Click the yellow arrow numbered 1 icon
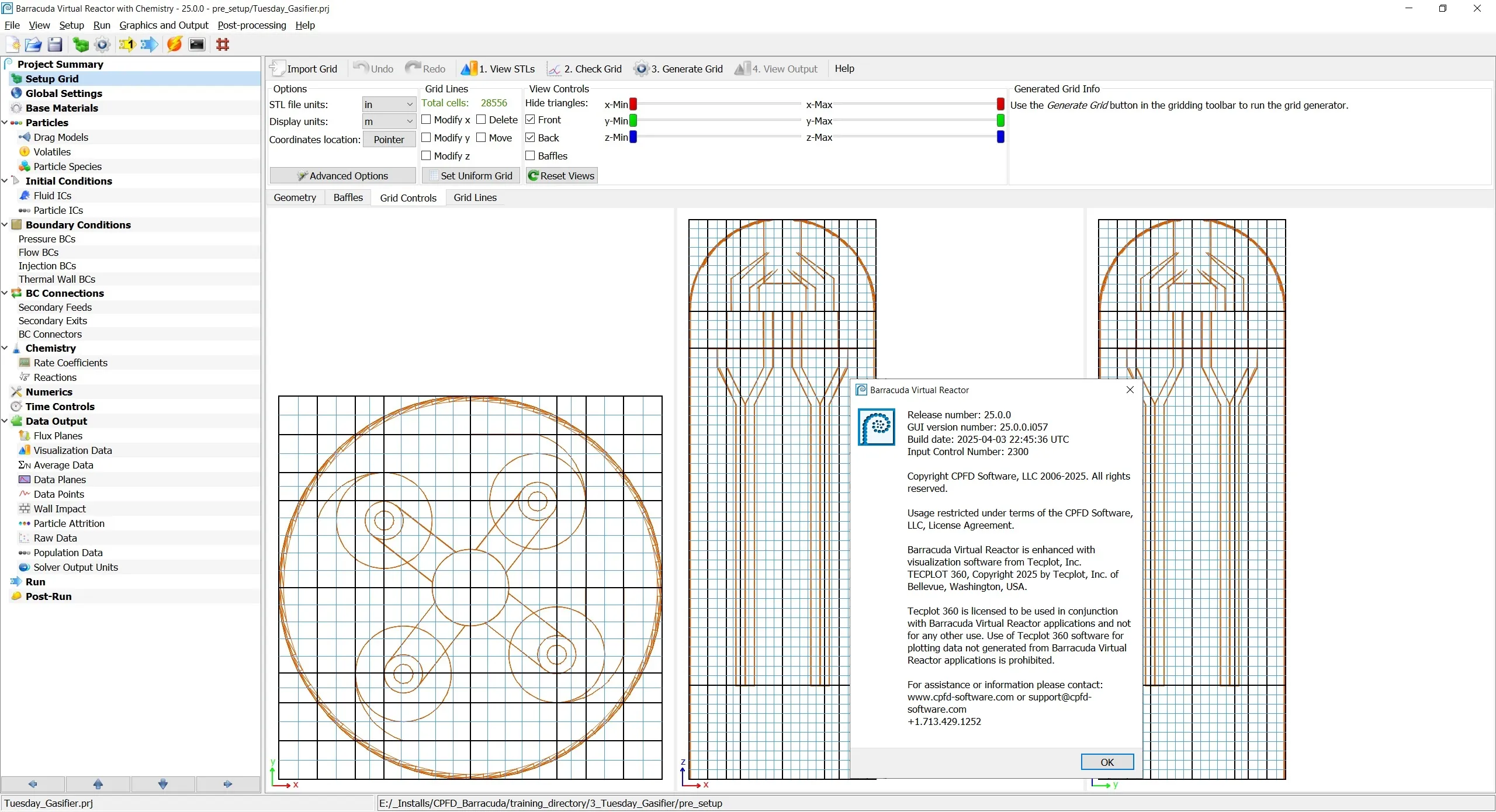This screenshot has width=1496, height=812. pyautogui.click(x=127, y=44)
